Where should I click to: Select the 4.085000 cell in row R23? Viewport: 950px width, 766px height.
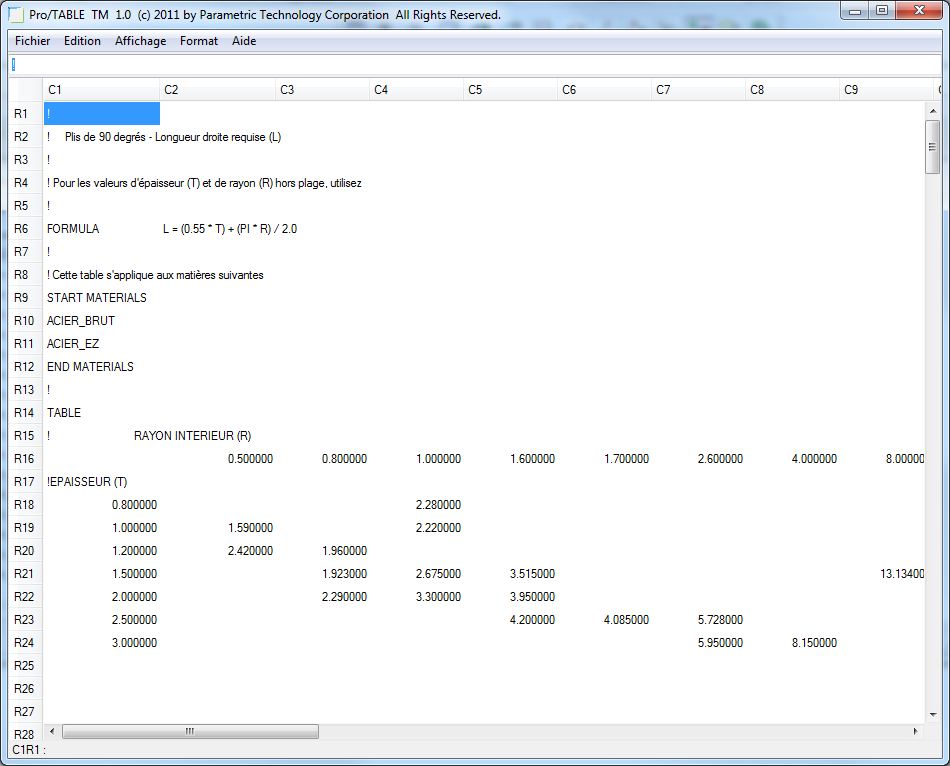click(626, 619)
